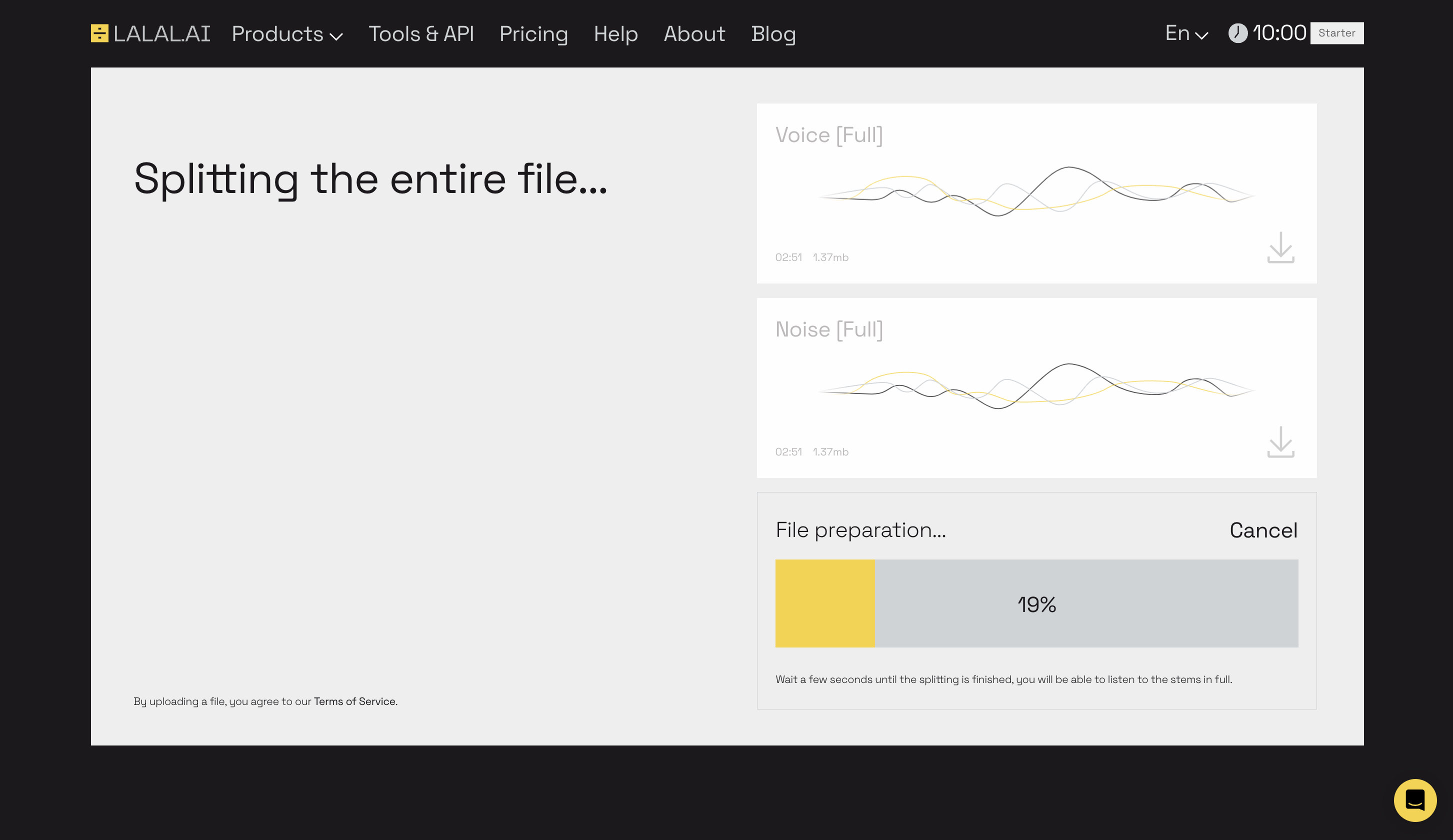Click the download icon for Voice [Full]
This screenshot has width=1453, height=840.
(1280, 248)
